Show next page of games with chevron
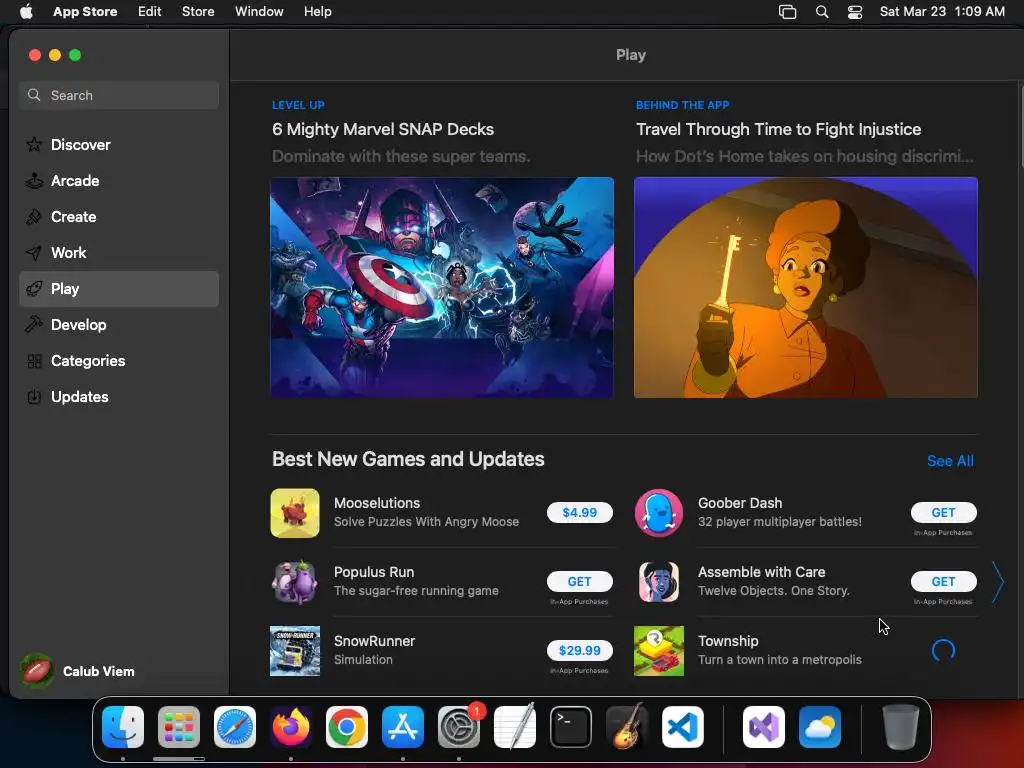This screenshot has height=768, width=1024. coord(998,582)
